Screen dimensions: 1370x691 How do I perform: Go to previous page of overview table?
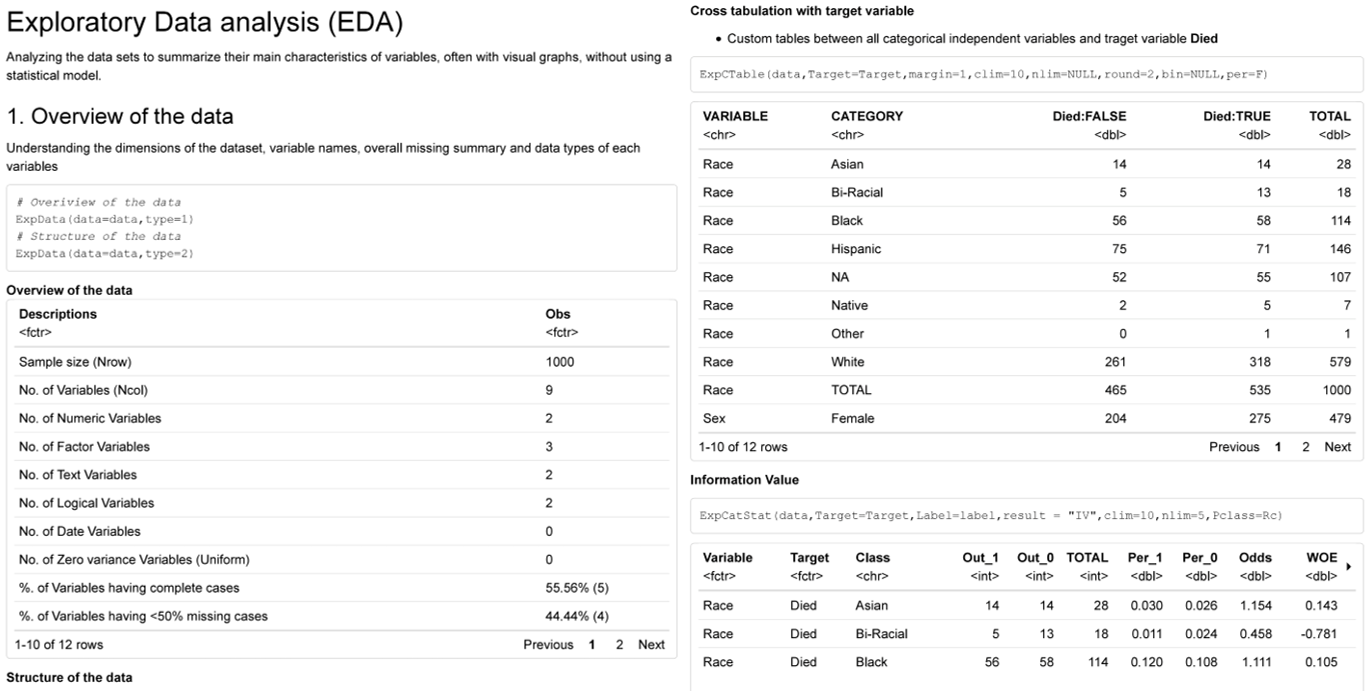[548, 645]
